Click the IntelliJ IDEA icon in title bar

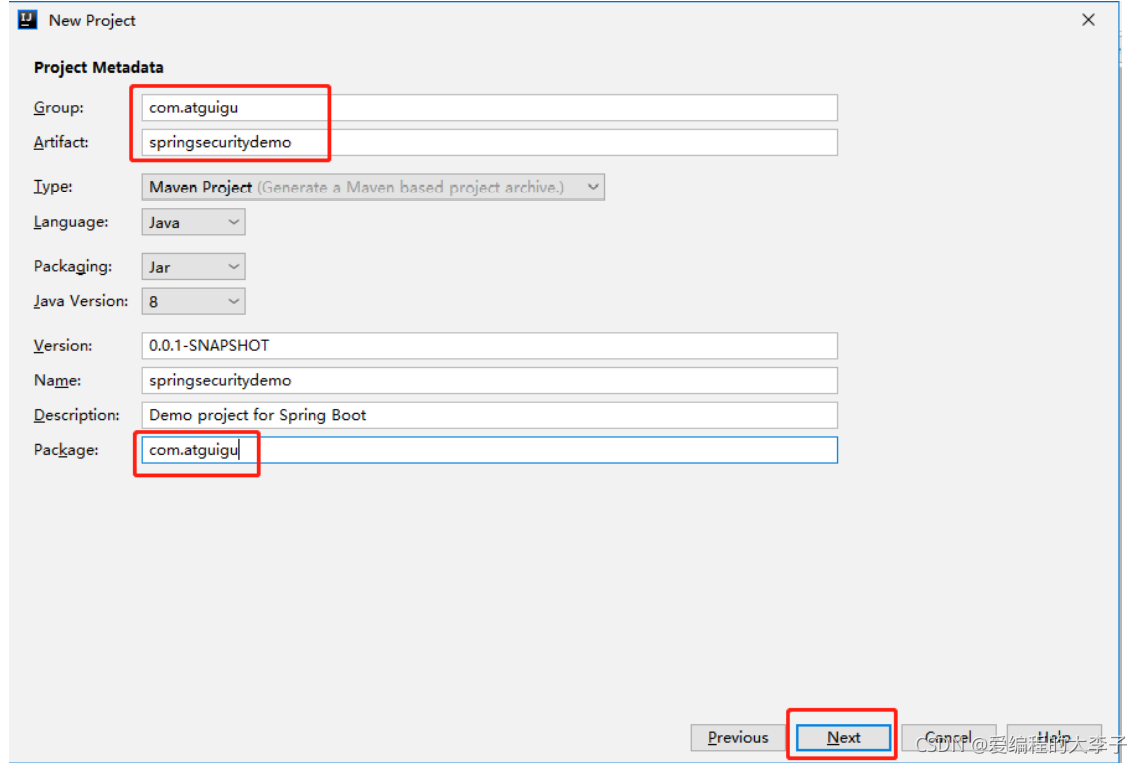[x=28, y=20]
